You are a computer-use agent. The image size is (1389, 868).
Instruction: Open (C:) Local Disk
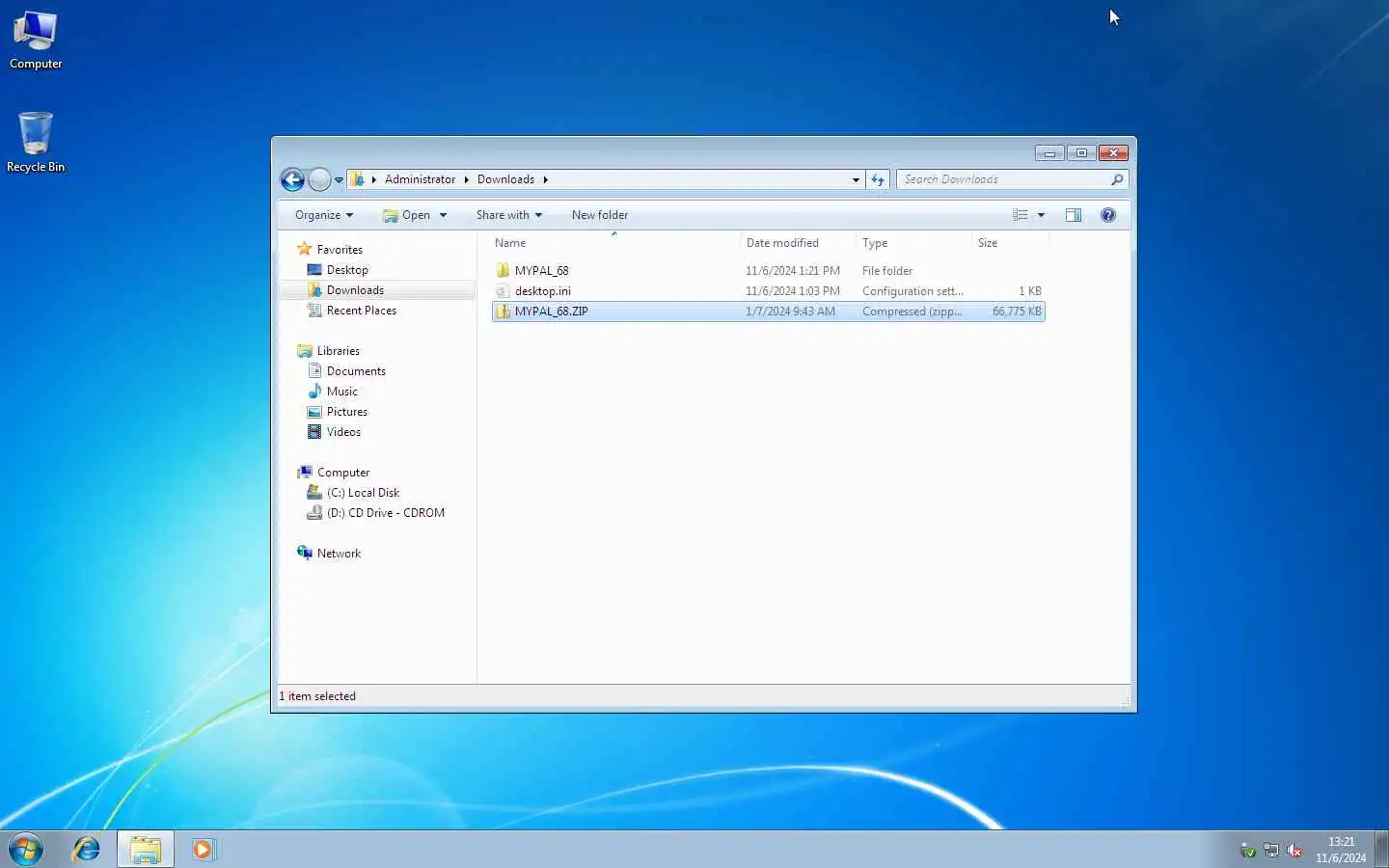tap(363, 493)
